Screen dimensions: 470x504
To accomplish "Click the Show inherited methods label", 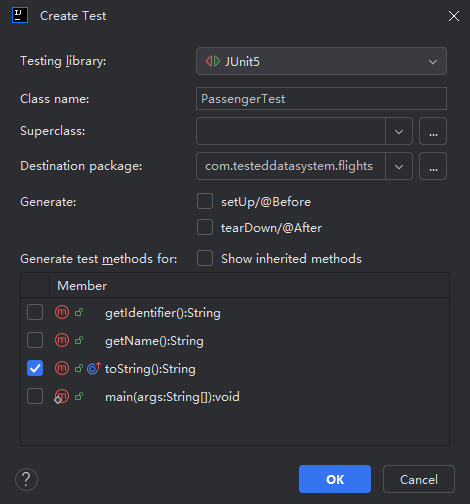I will pyautogui.click(x=291, y=259).
